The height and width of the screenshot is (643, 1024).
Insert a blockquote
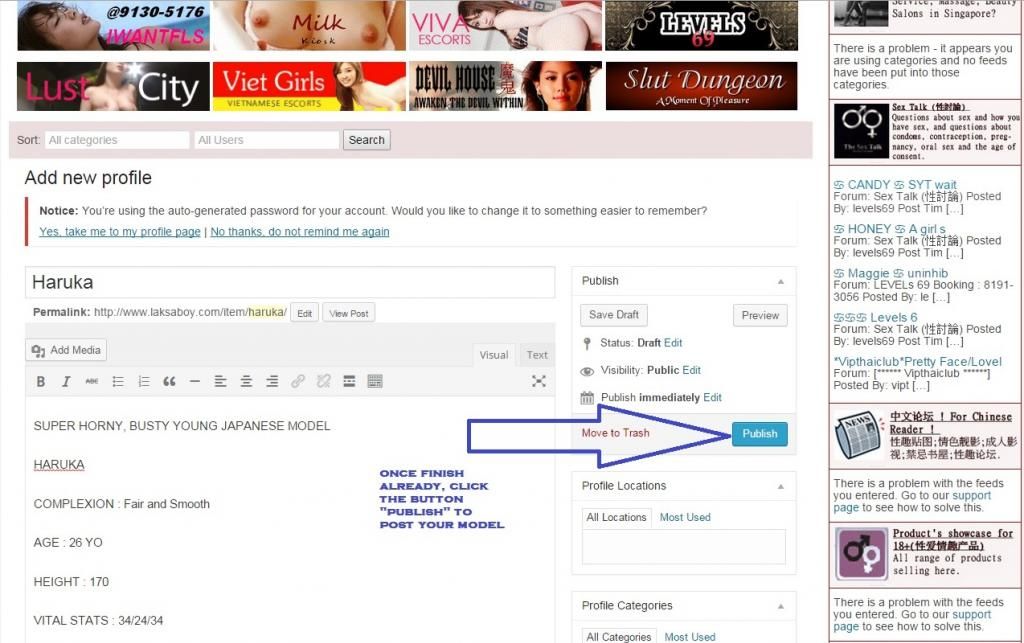169,381
